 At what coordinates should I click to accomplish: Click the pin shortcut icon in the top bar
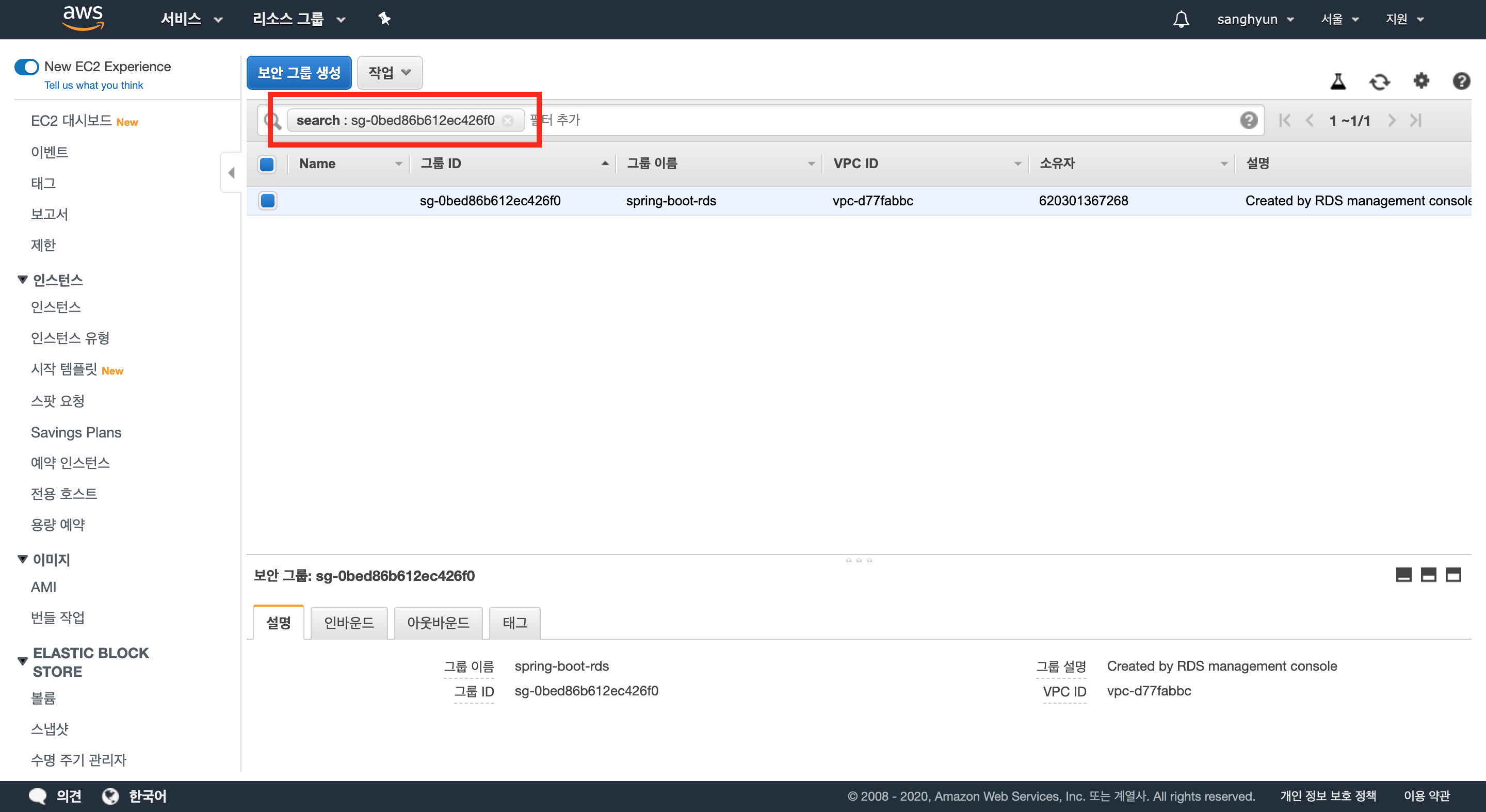(x=384, y=19)
